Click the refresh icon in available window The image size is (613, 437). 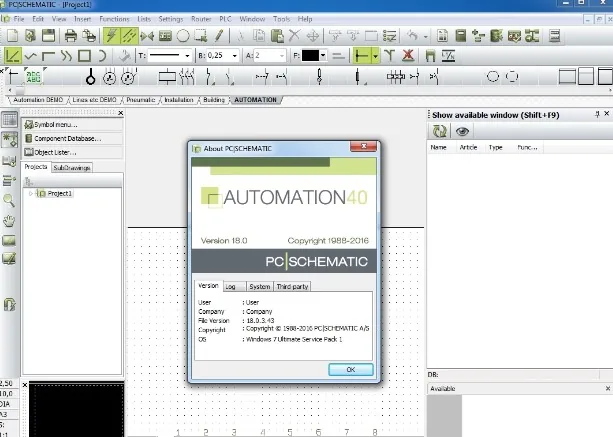(439, 131)
